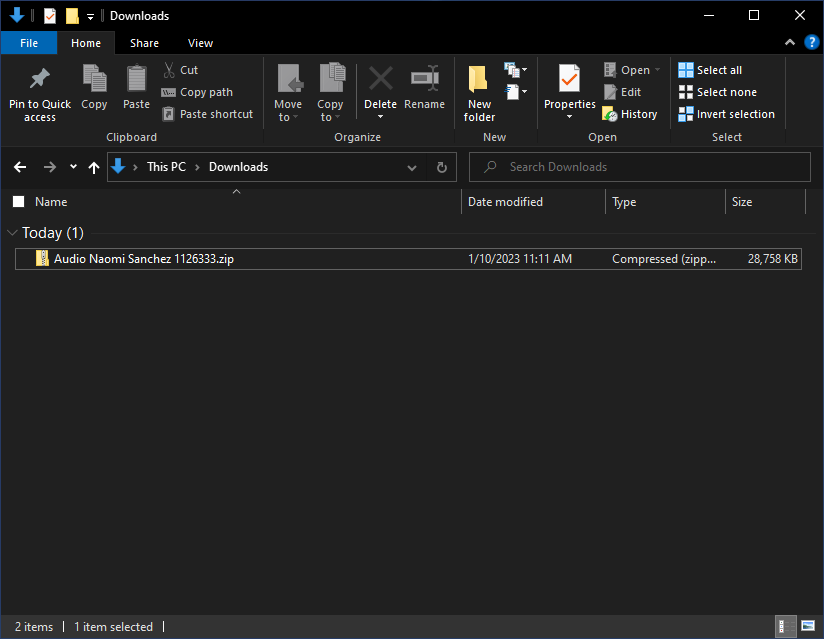
Task: Open the New item menu icon
Action: 516,69
